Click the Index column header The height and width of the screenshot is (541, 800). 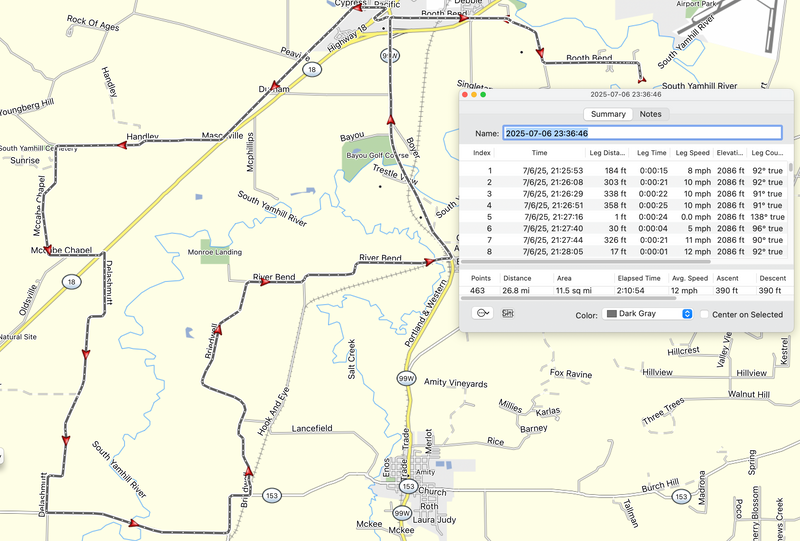pyautogui.click(x=482, y=153)
